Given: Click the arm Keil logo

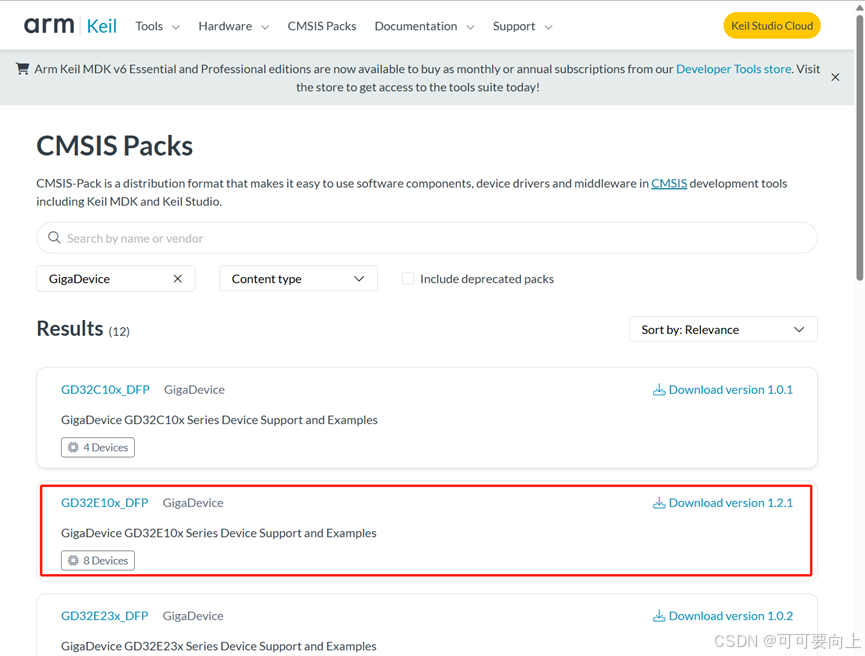Looking at the screenshot, I should pos(70,25).
